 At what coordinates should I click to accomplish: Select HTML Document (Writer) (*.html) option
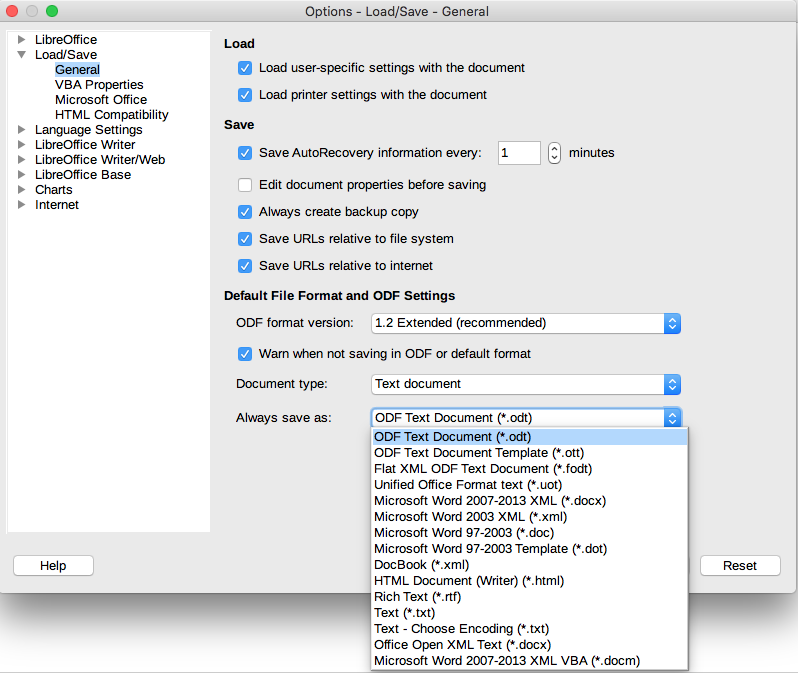coord(469,581)
